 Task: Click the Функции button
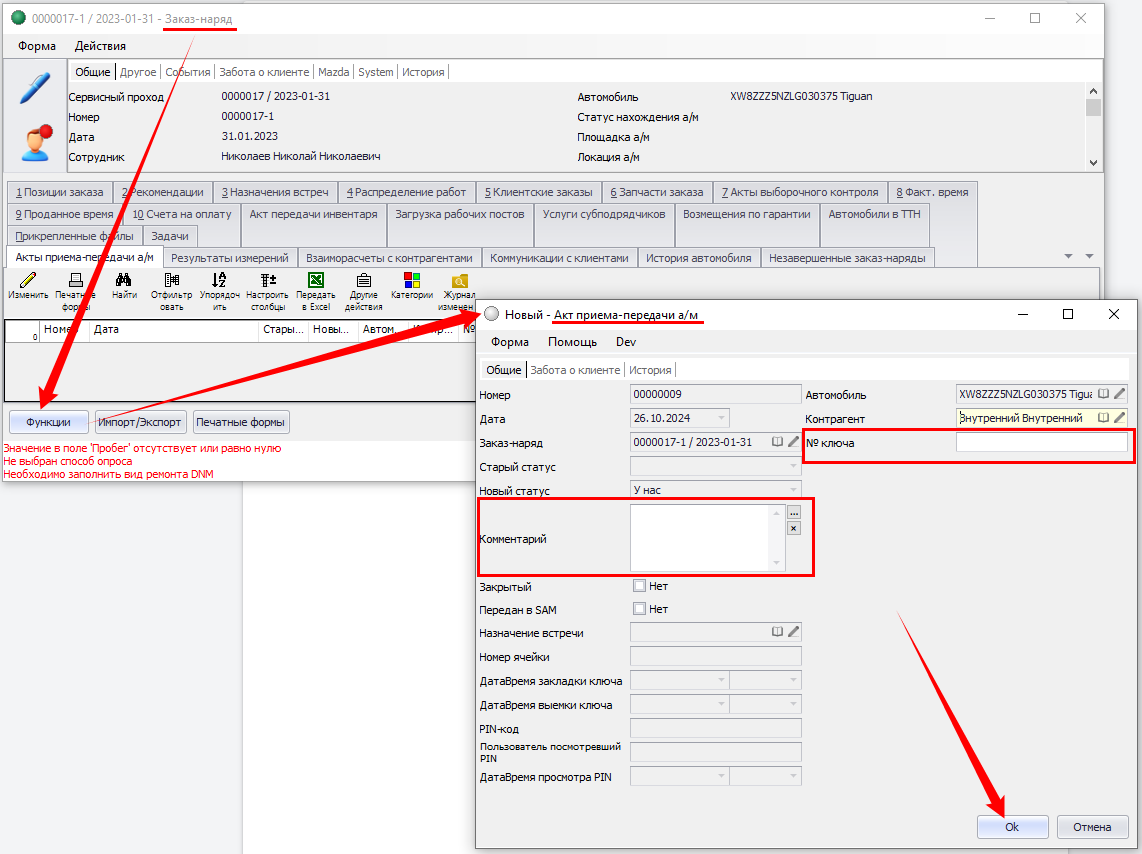(x=48, y=422)
